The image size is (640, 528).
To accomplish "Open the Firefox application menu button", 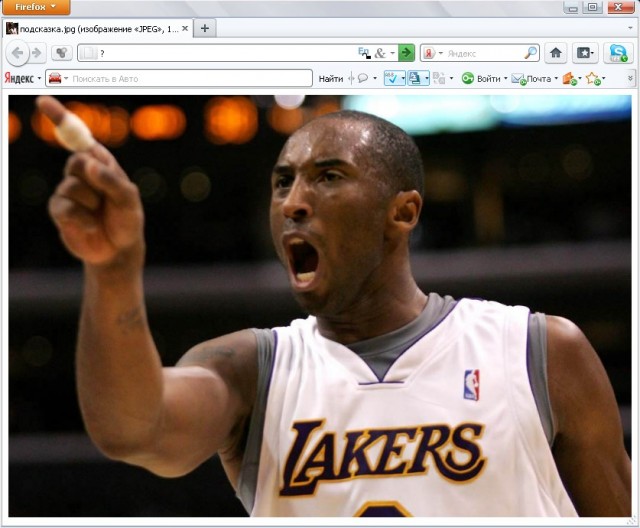I will pos(36,7).
